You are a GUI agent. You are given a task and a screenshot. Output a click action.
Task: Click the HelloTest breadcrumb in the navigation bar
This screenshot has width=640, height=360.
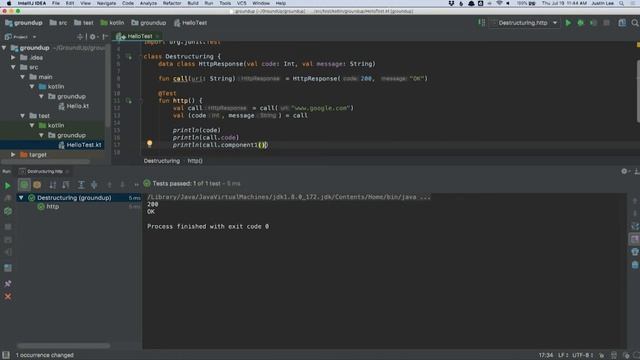[x=191, y=23]
